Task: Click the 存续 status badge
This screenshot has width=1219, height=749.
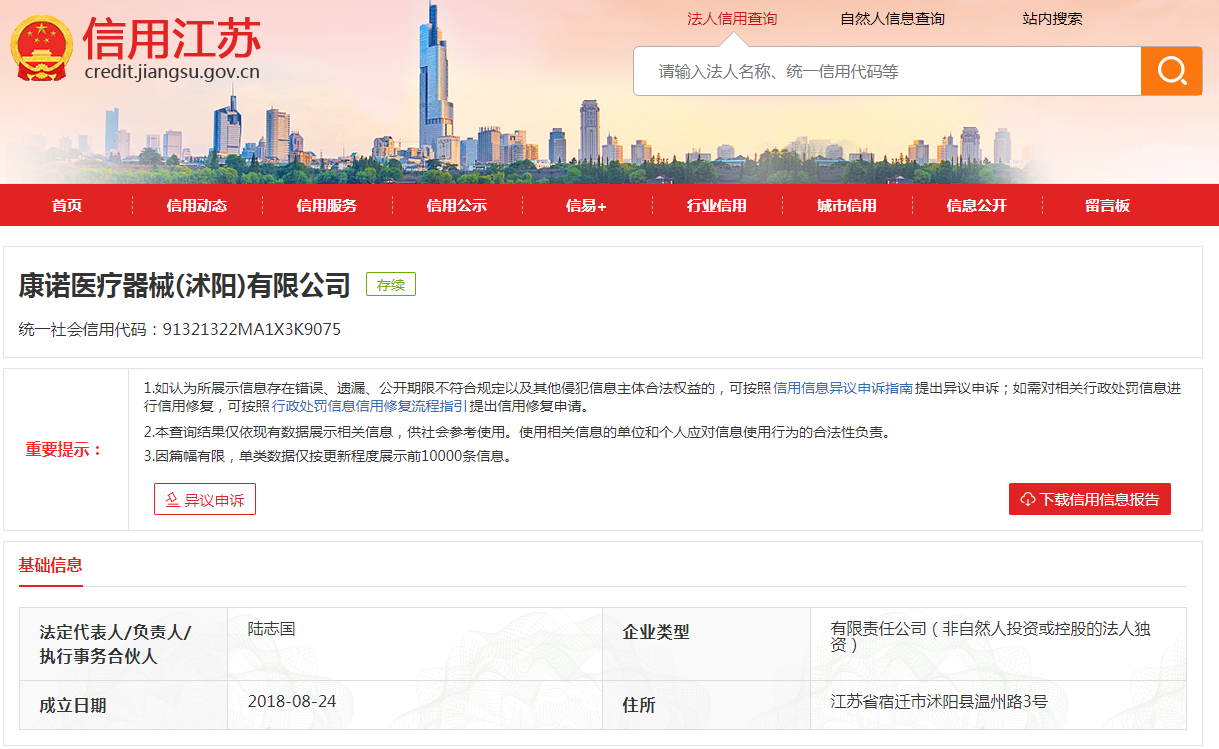Action: click(391, 285)
